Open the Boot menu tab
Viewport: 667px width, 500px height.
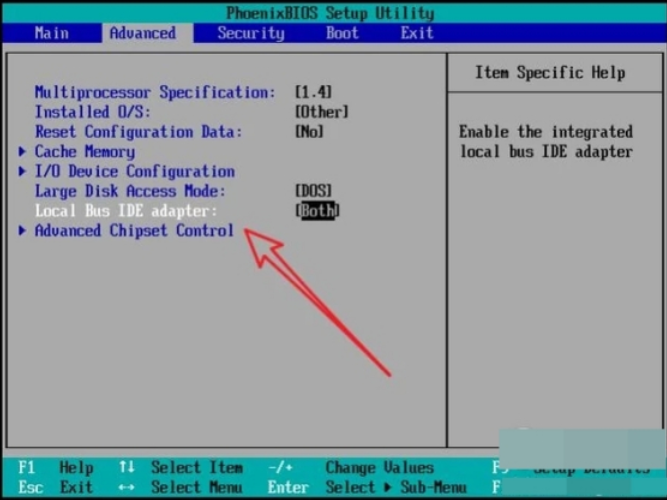pos(342,33)
